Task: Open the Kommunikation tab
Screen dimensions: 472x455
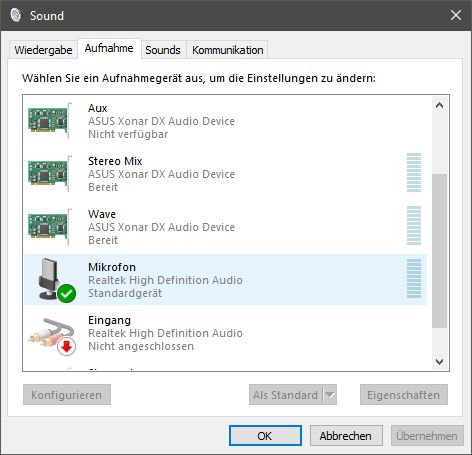Action: pos(228,50)
